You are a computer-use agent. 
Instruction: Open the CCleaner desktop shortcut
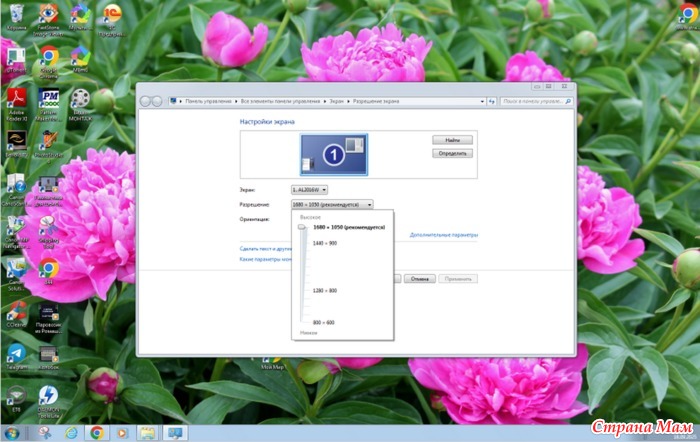click(17, 312)
